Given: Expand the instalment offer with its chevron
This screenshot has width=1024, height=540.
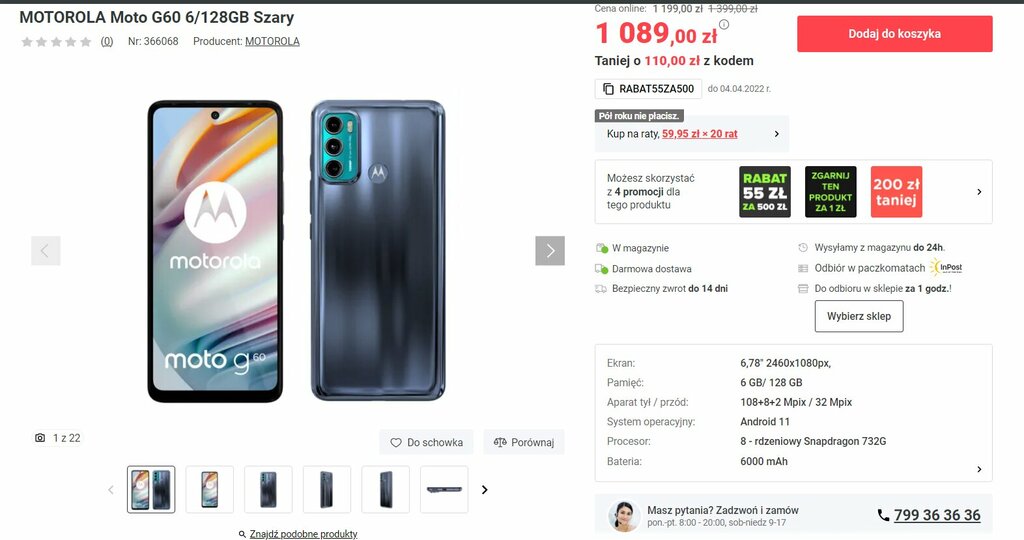Looking at the screenshot, I should pos(776,134).
